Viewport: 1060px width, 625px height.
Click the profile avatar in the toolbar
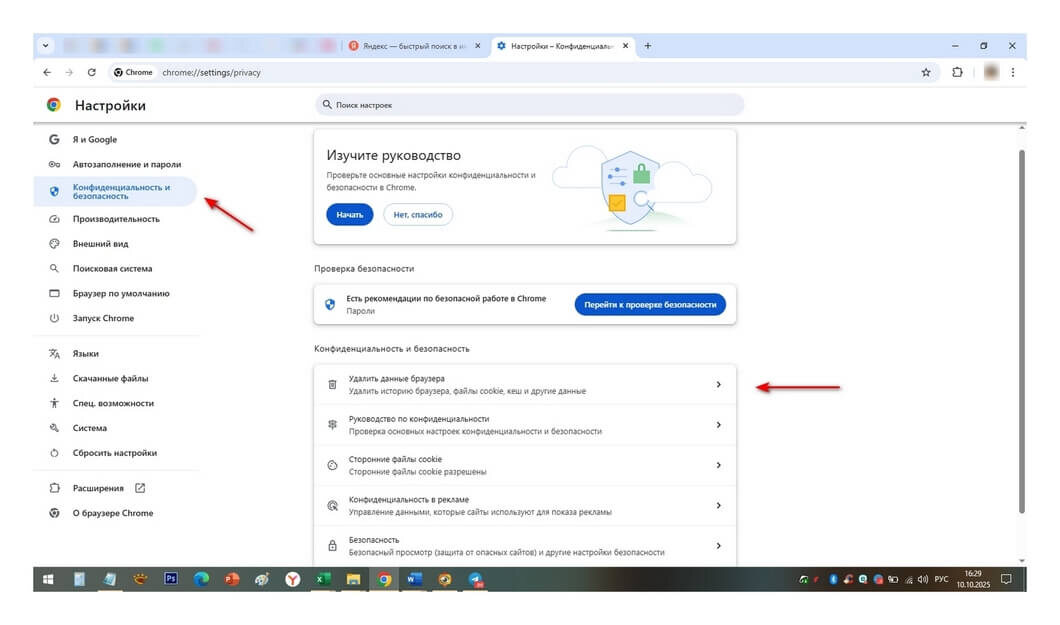pyautogui.click(x=991, y=72)
